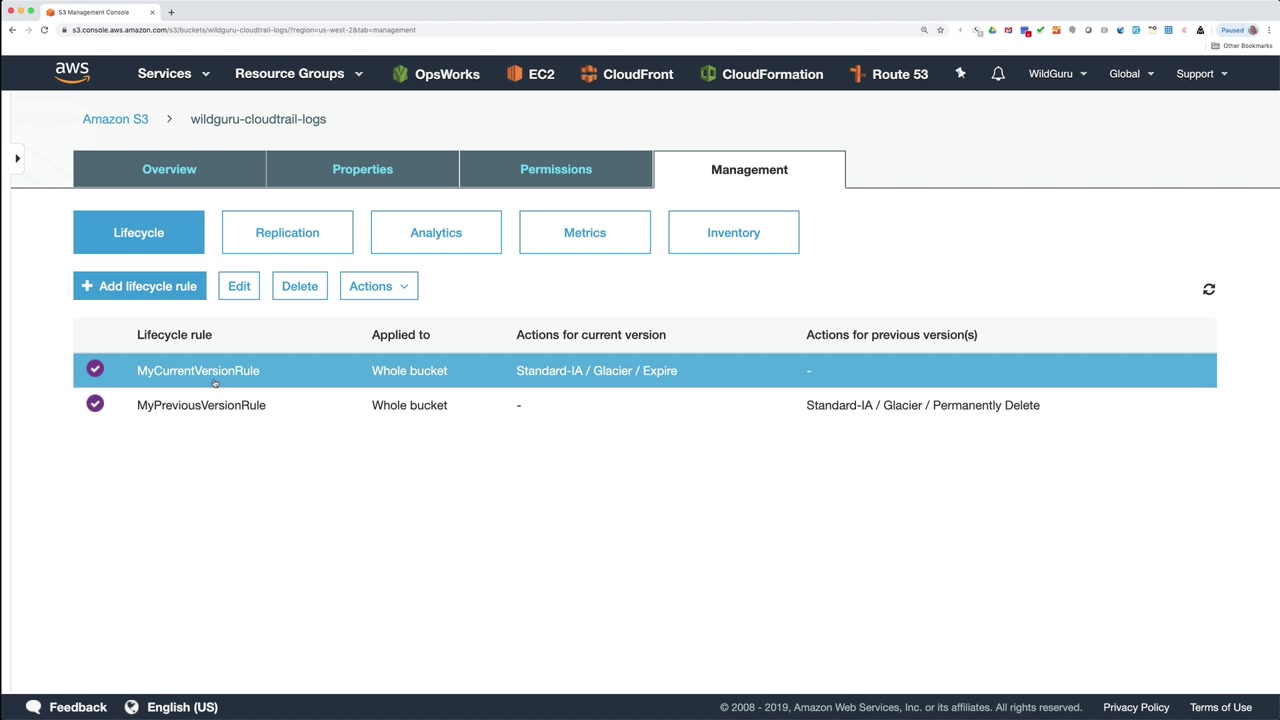Screen dimensions: 1280x720
Task: Open the Analytics sub-tab
Action: click(436, 232)
